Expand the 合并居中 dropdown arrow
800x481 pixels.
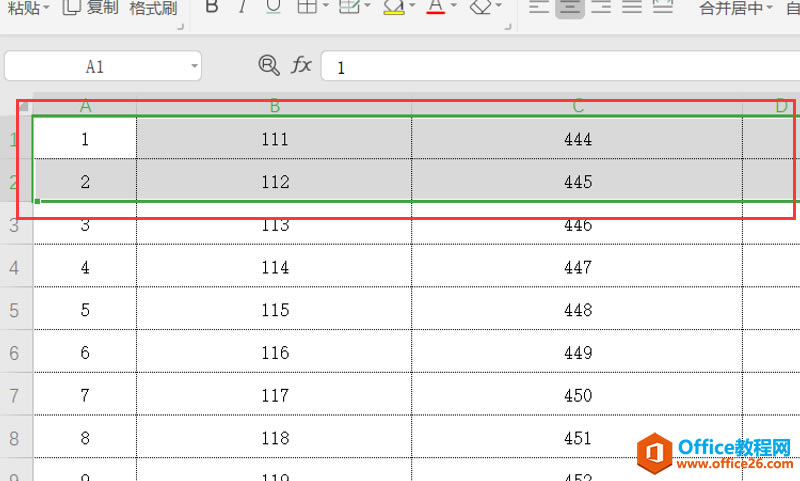tap(769, 8)
